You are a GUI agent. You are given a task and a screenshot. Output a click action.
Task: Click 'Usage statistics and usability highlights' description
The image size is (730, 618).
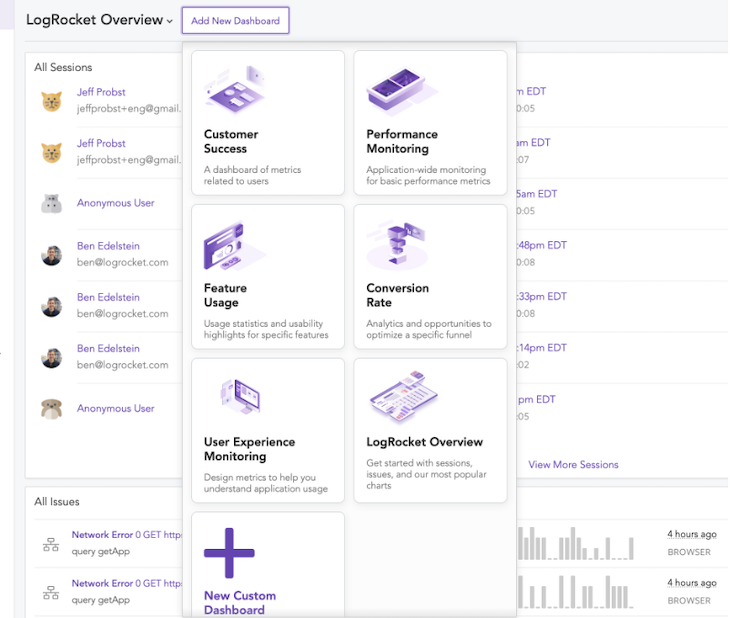point(266,329)
